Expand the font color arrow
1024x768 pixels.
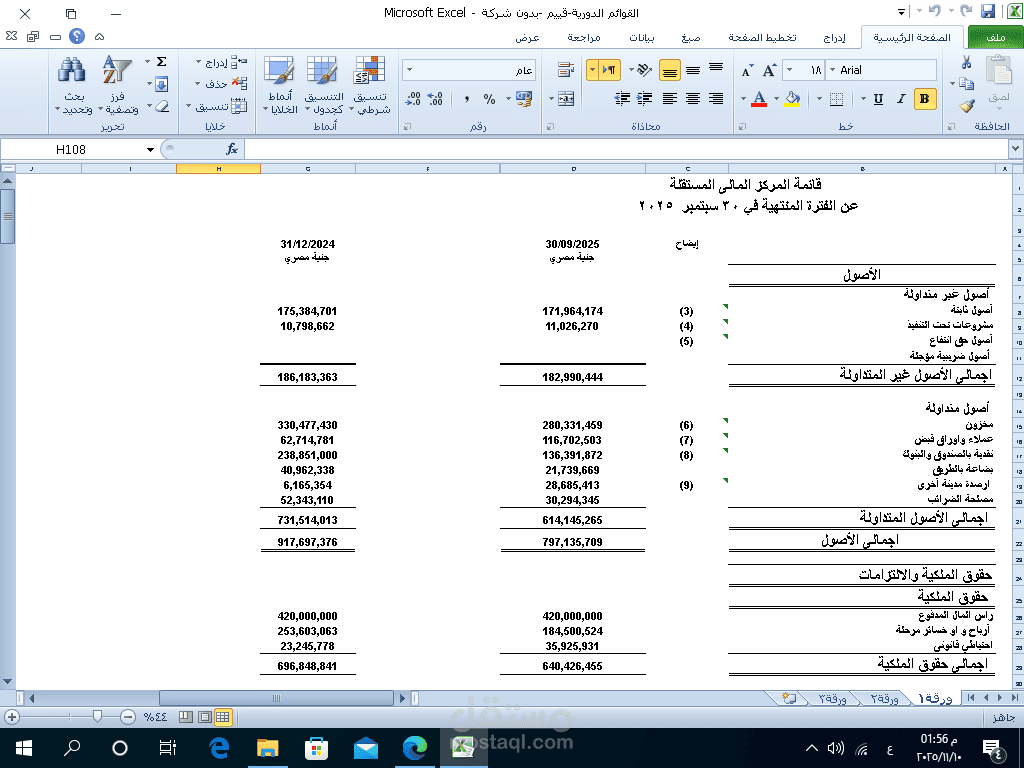click(x=743, y=99)
